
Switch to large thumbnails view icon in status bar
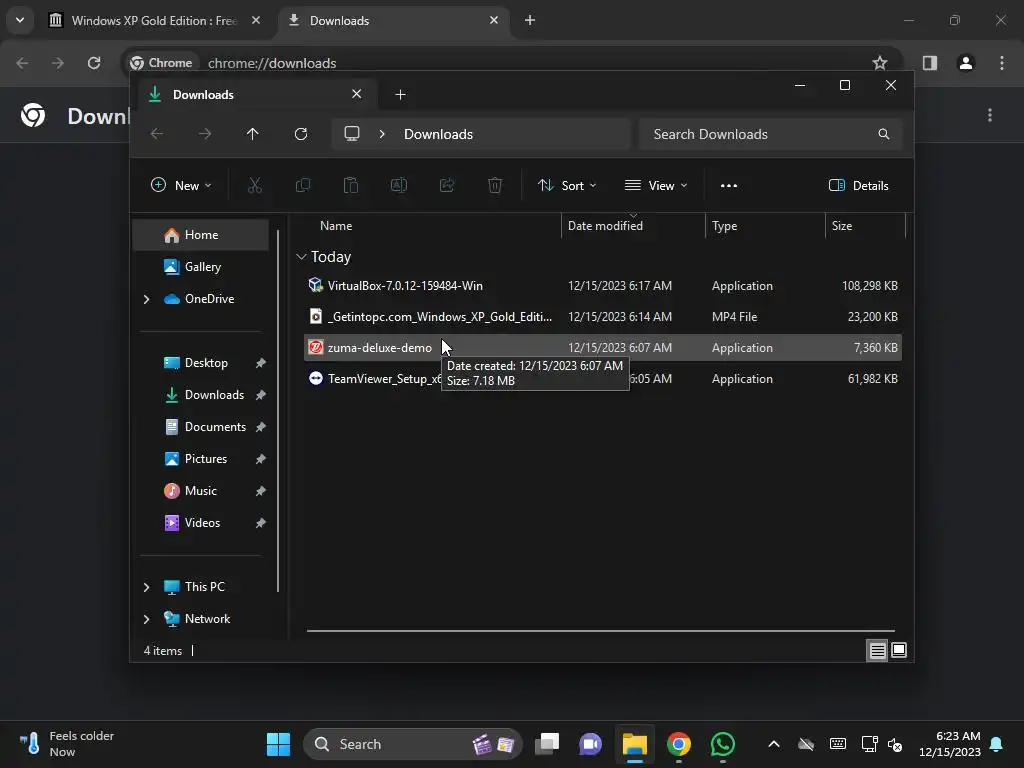(899, 650)
